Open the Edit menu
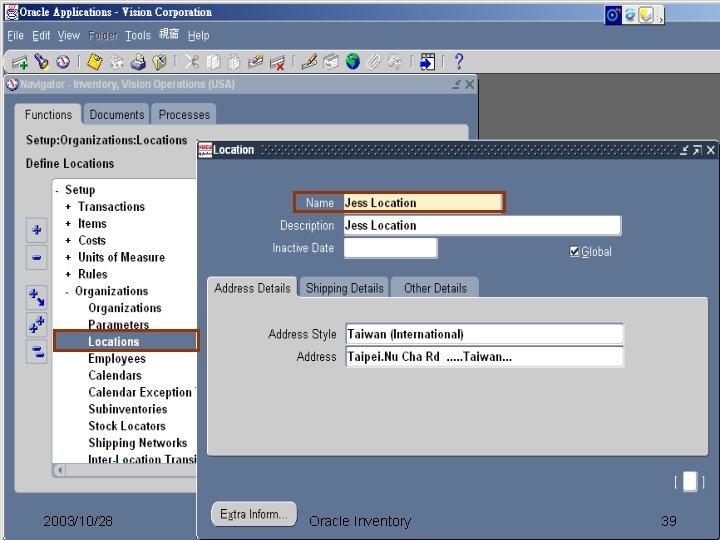This screenshot has width=720, height=540. [41, 35]
